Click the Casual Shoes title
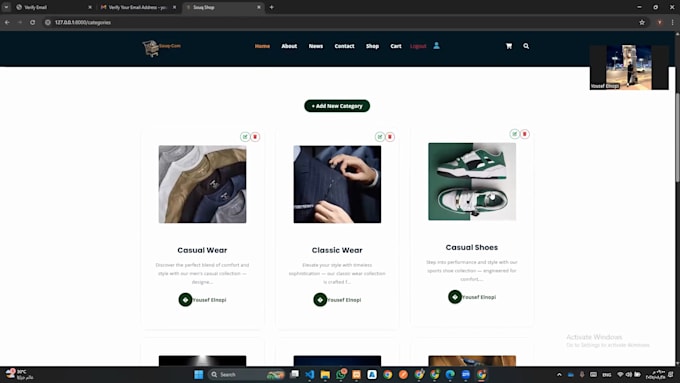This screenshot has width=680, height=383. pos(472,248)
